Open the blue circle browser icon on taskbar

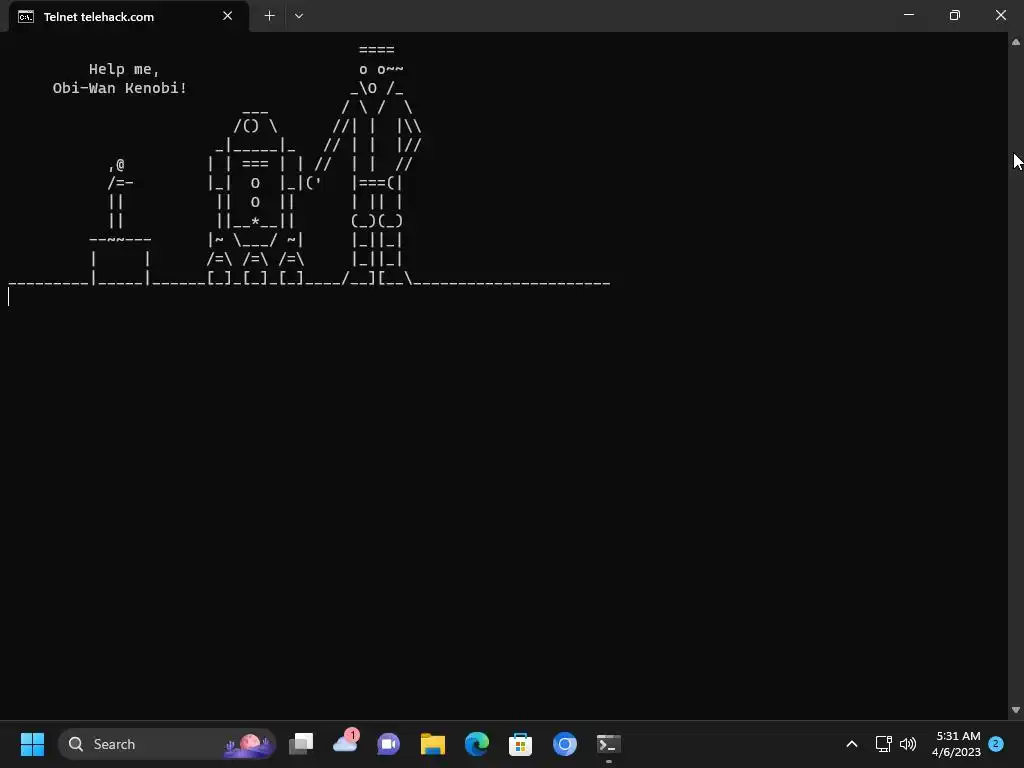(565, 744)
